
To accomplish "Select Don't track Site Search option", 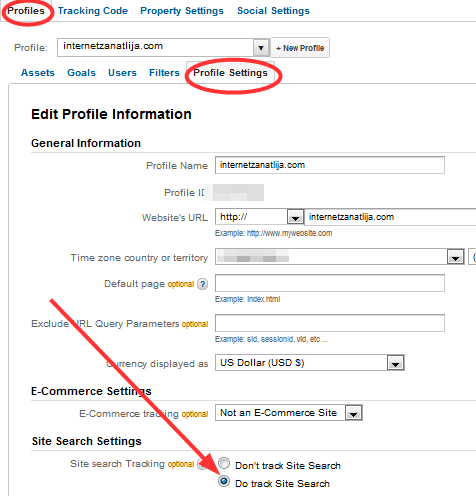I will (x=224, y=463).
